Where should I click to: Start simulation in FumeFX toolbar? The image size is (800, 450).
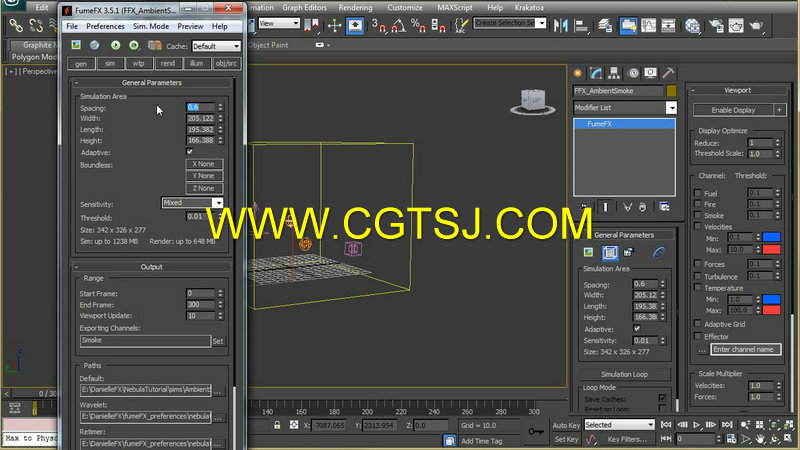point(116,45)
